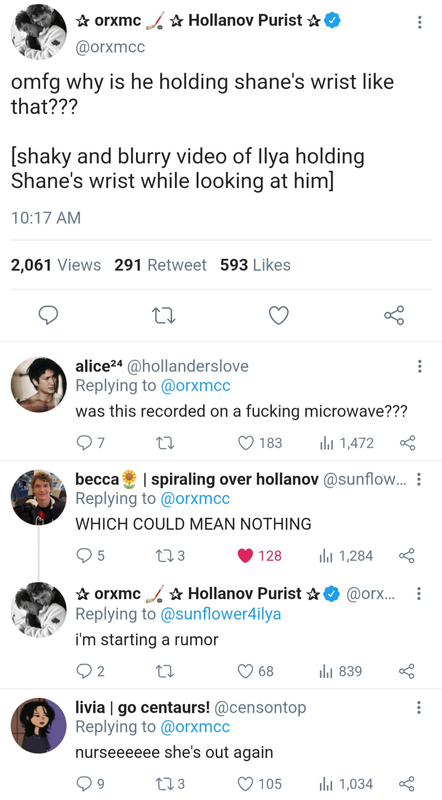Screen dimensions: 442x800
Task: Open @hollanderslove profile handle
Action: click(187, 366)
